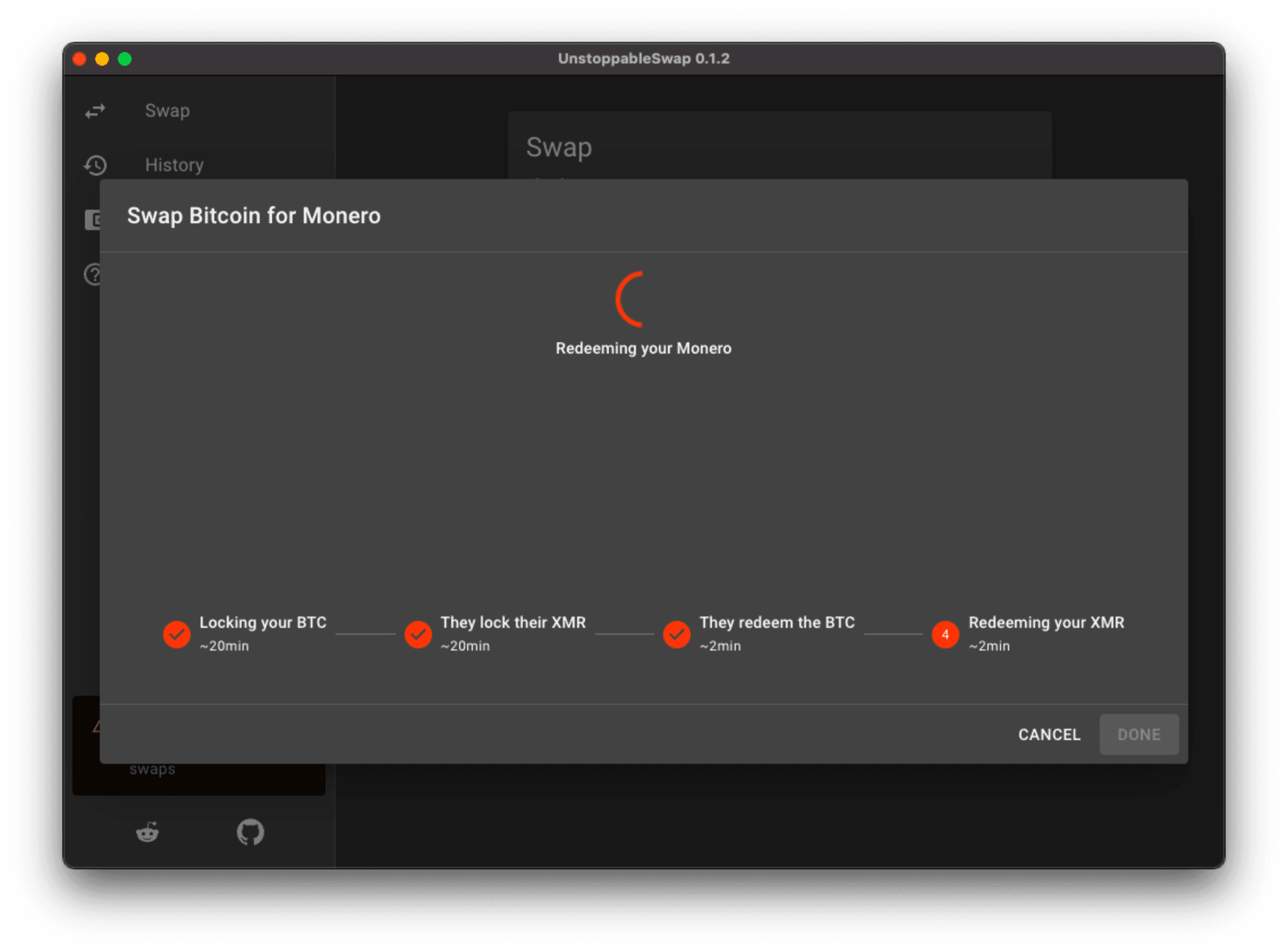Click the 'Locking your BTC' step label
This screenshot has height=952, width=1288.
click(x=263, y=623)
